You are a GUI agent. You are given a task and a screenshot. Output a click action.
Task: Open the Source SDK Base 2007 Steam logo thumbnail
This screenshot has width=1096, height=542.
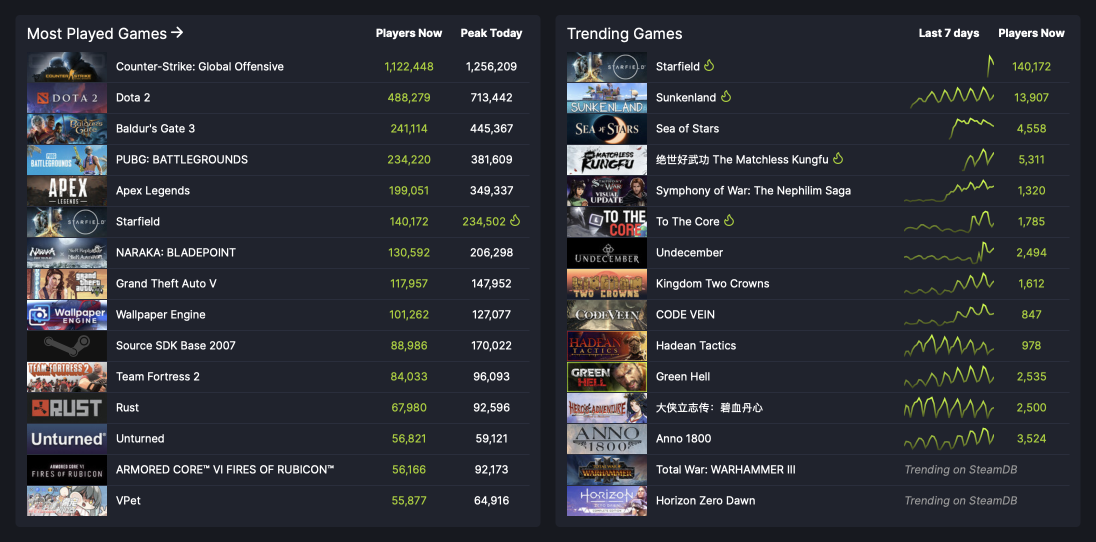(67, 345)
